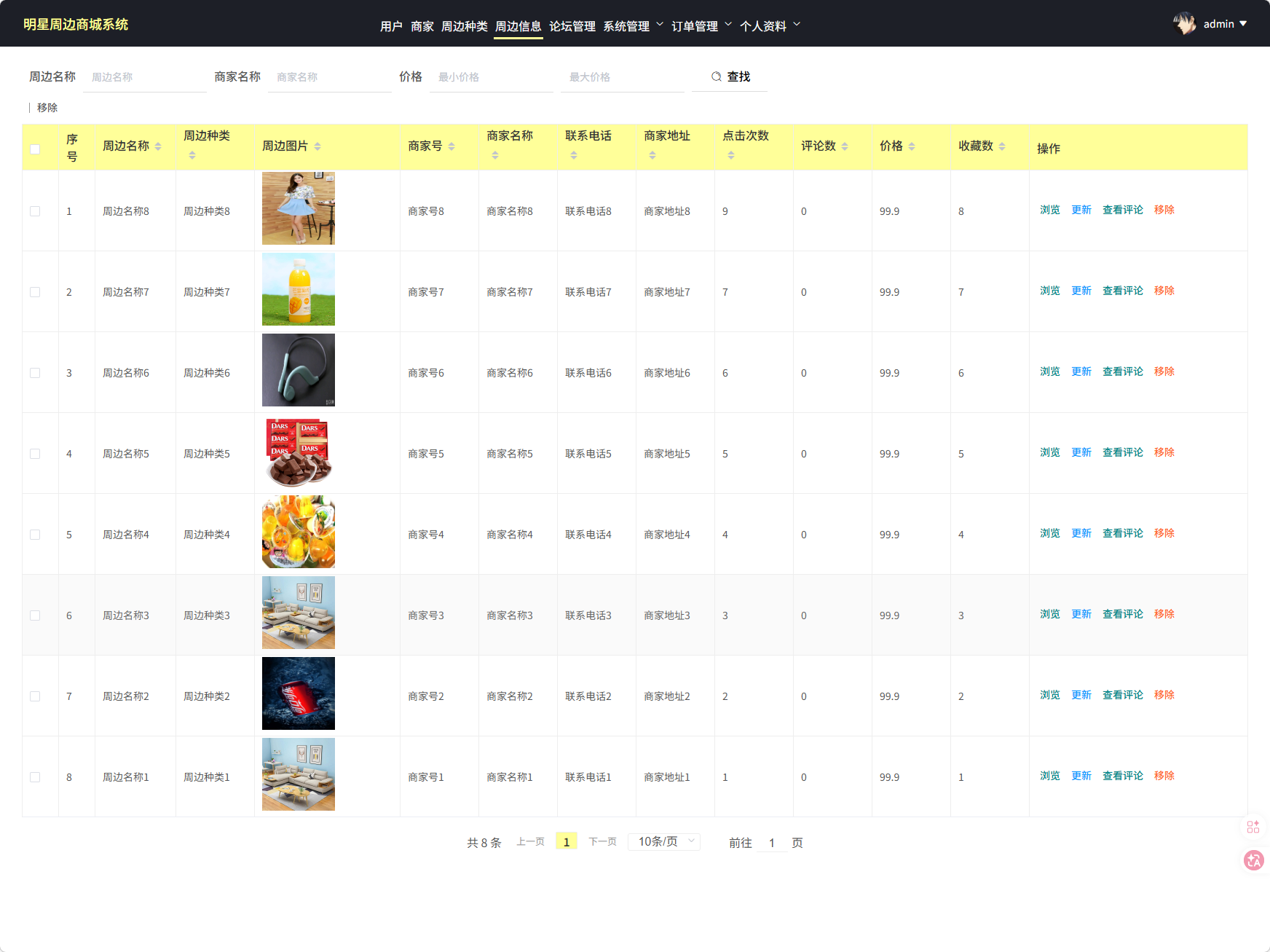
Task: Focus the 最大价格 input field
Action: click(623, 77)
